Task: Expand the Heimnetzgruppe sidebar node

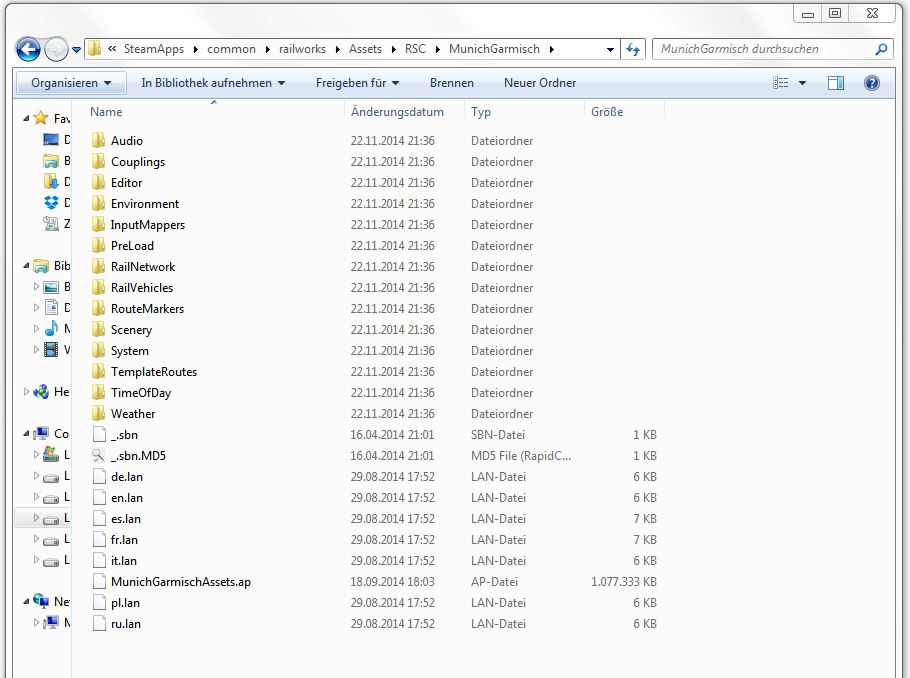Action: pyautogui.click(x=26, y=392)
